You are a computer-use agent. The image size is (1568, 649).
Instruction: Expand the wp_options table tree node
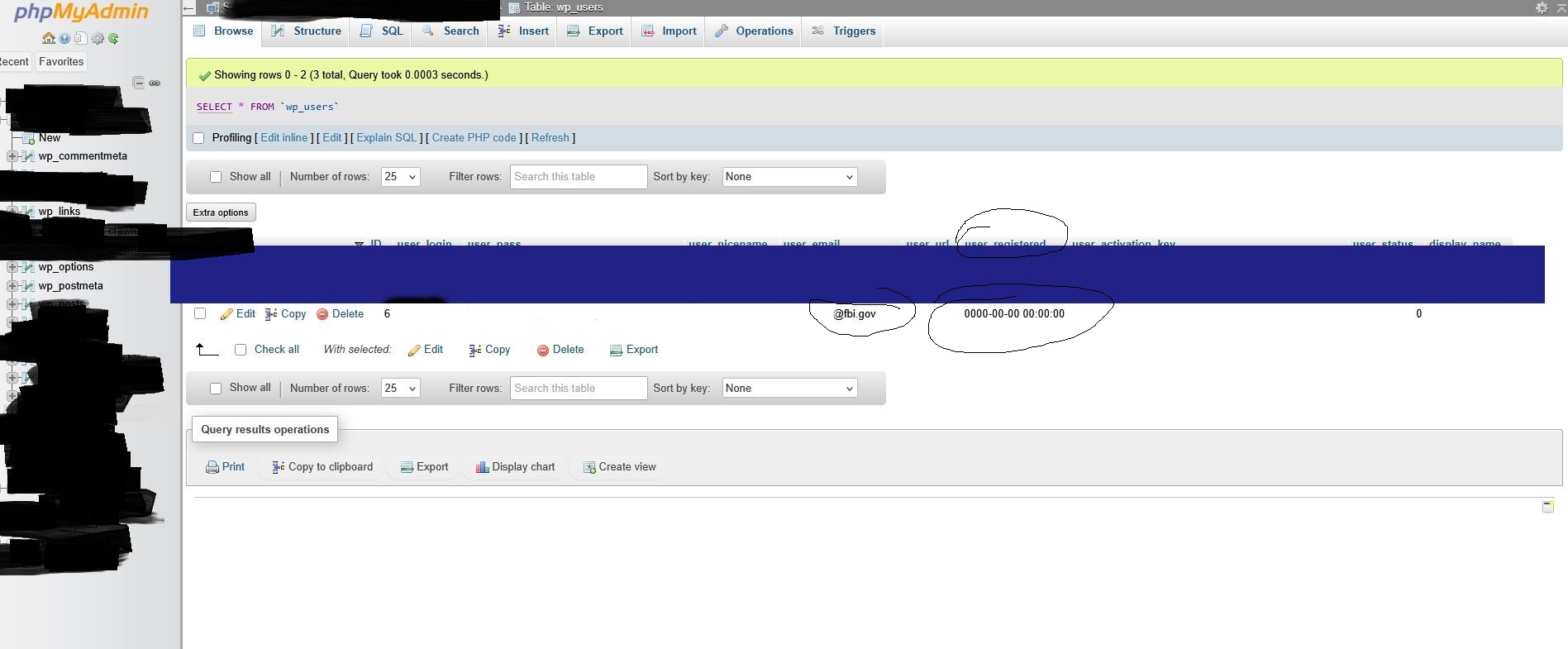12,267
